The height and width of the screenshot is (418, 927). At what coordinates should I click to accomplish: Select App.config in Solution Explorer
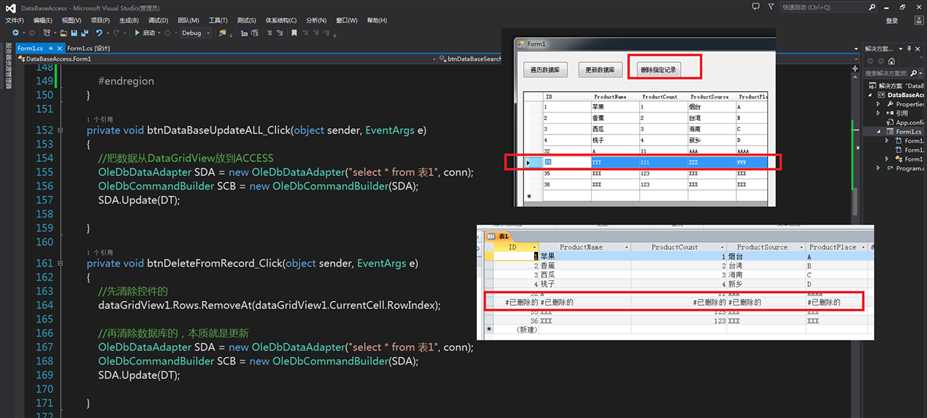908,122
